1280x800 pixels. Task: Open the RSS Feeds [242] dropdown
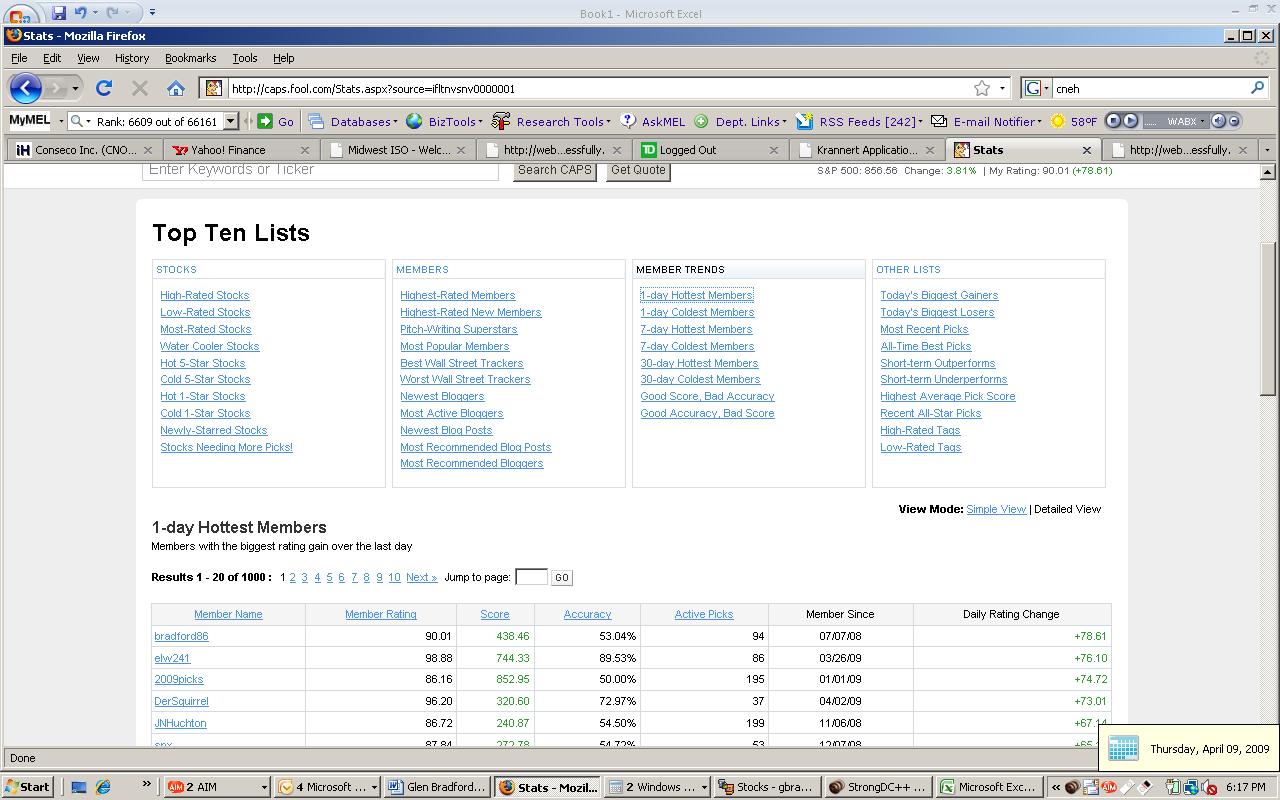(x=859, y=121)
